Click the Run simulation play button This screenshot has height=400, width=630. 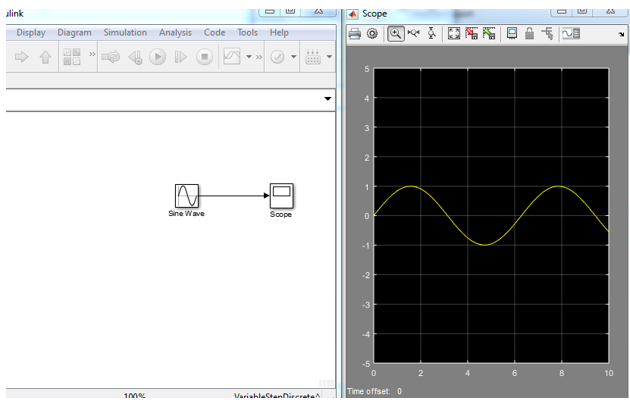(x=157, y=58)
